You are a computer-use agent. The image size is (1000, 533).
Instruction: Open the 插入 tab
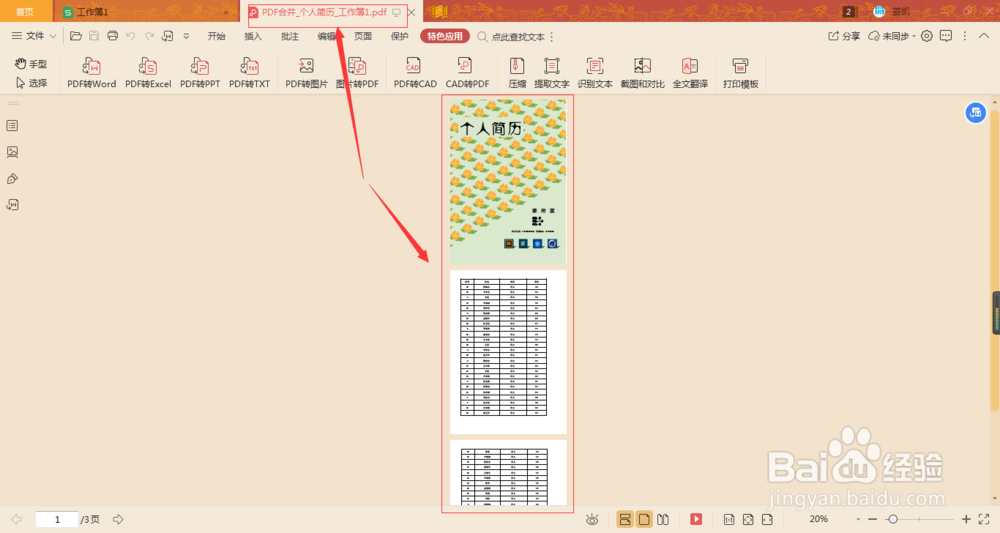pyautogui.click(x=253, y=36)
